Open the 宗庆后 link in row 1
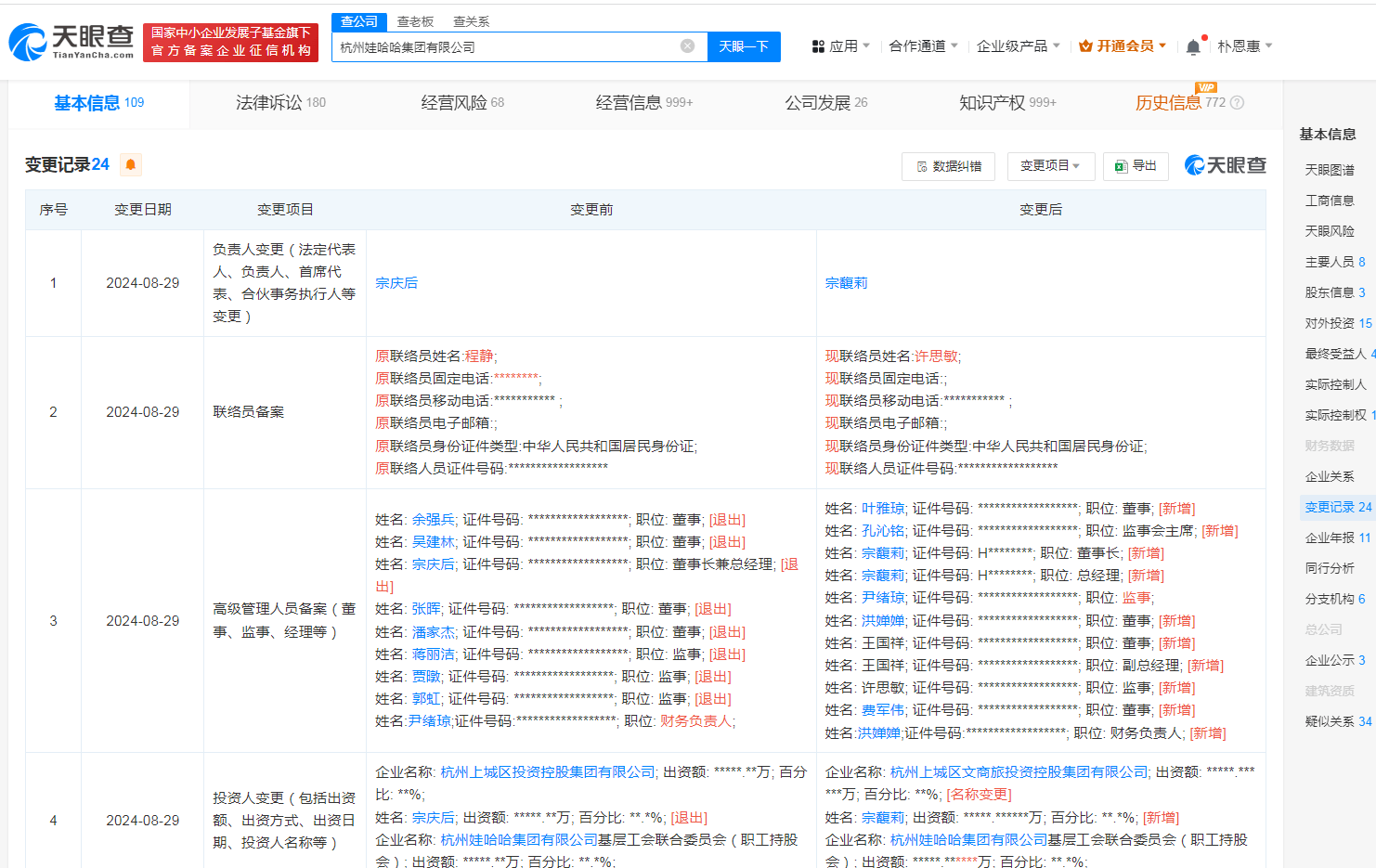This screenshot has width=1376, height=868. pyautogui.click(x=396, y=283)
